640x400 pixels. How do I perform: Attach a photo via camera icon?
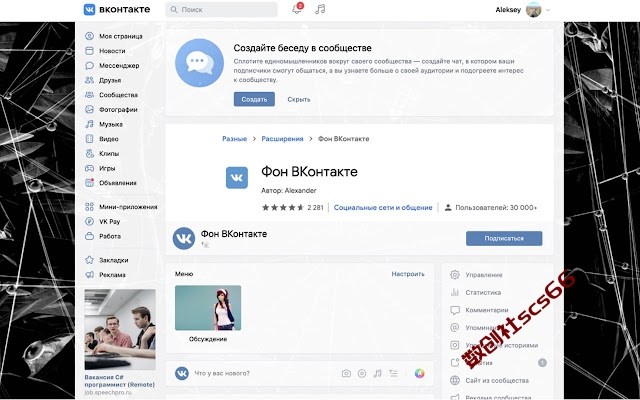(x=346, y=373)
